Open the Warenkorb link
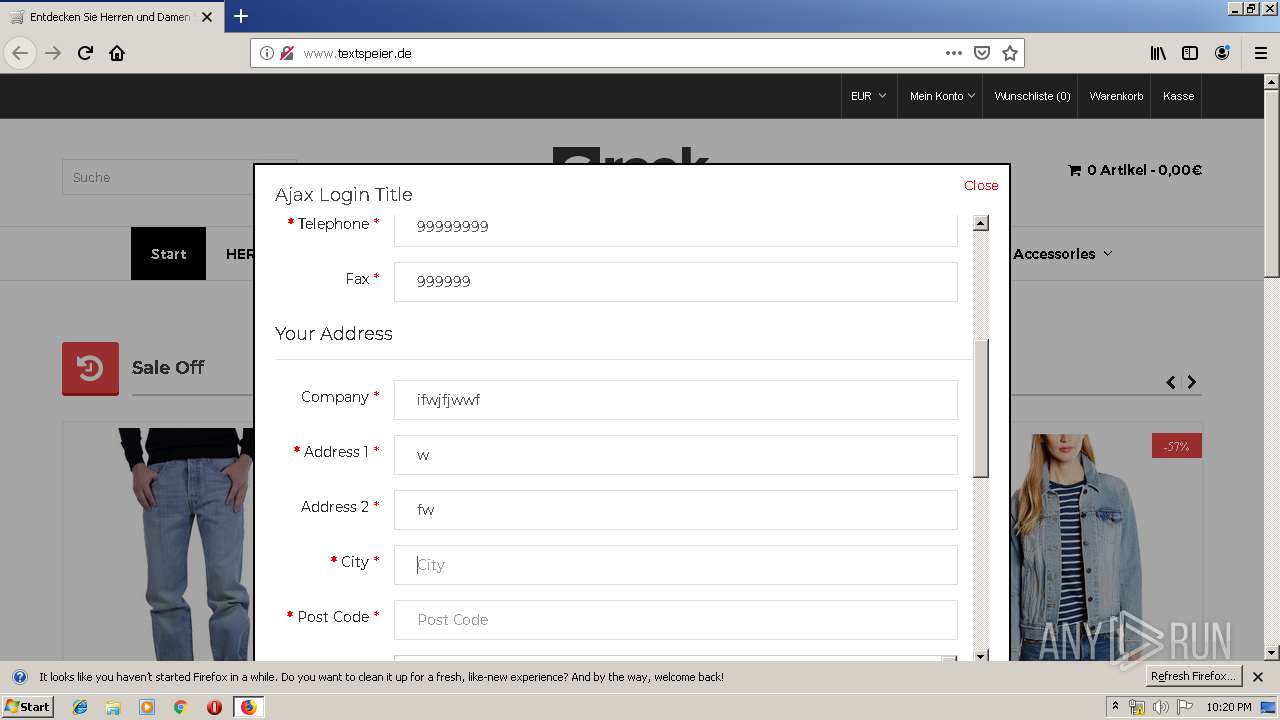Screen dimensions: 1280x720 click(x=1116, y=96)
